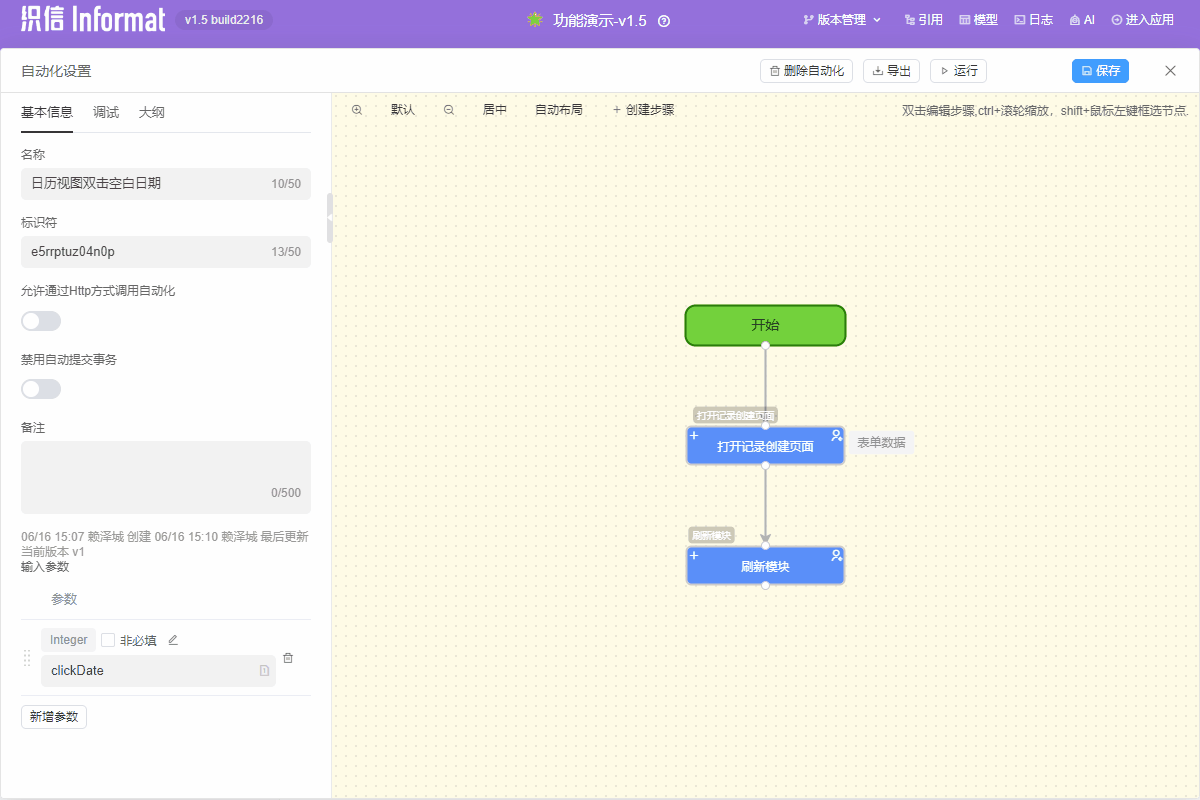Switch to the 调试 tab

[106, 113]
